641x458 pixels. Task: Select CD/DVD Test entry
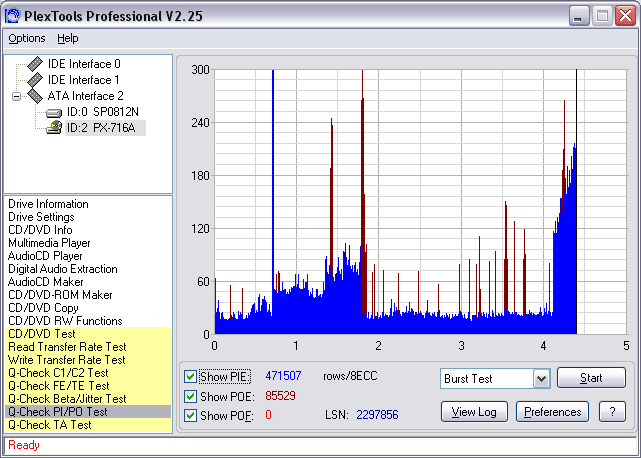click(x=88, y=334)
